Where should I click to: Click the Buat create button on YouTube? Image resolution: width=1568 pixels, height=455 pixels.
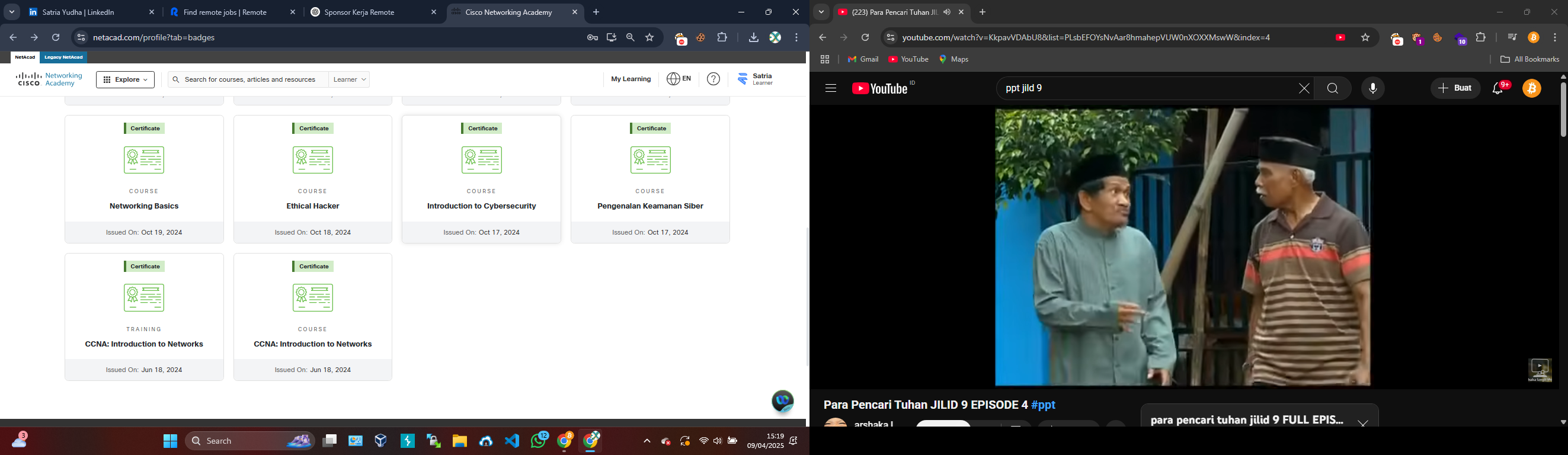coord(1455,89)
